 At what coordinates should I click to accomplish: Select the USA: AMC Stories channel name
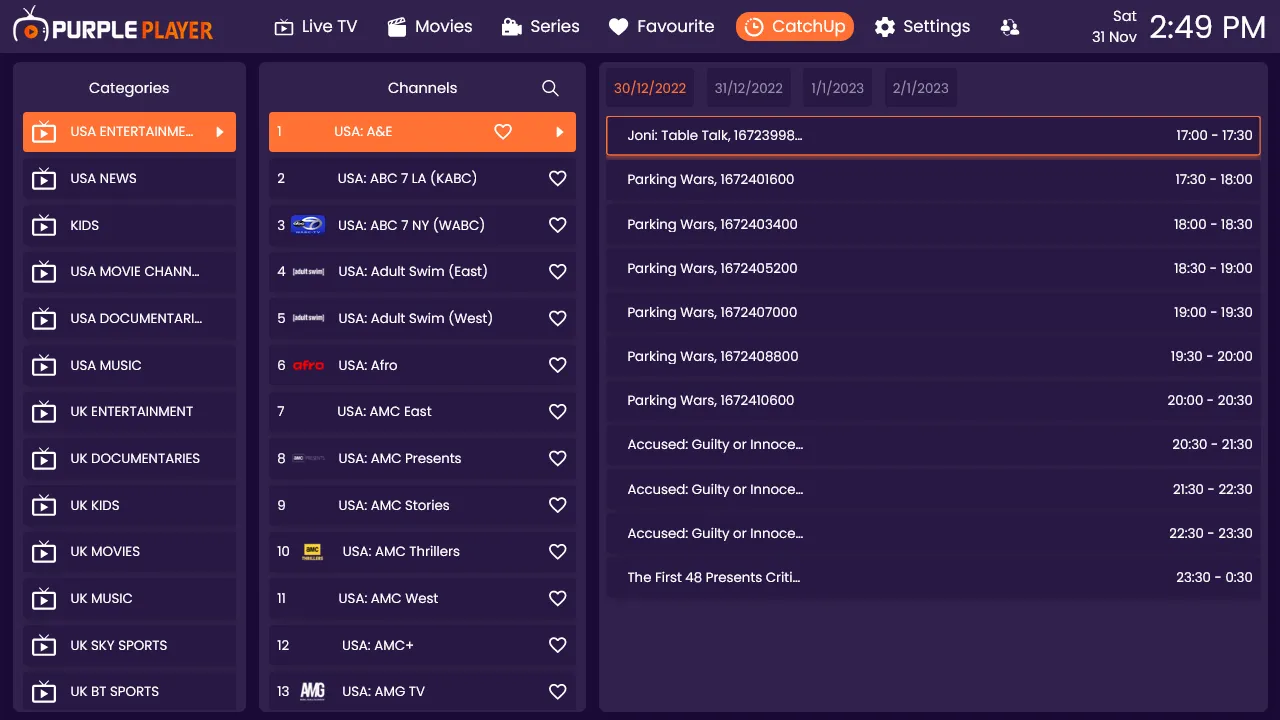pos(394,505)
